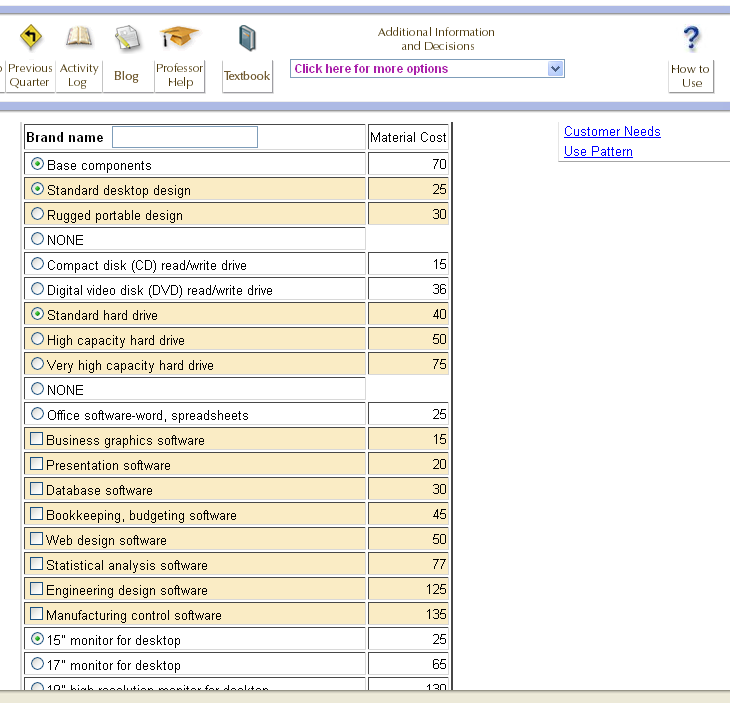The image size is (730, 703).
Task: Select the Very high capacity hard drive option
Action: click(37, 364)
